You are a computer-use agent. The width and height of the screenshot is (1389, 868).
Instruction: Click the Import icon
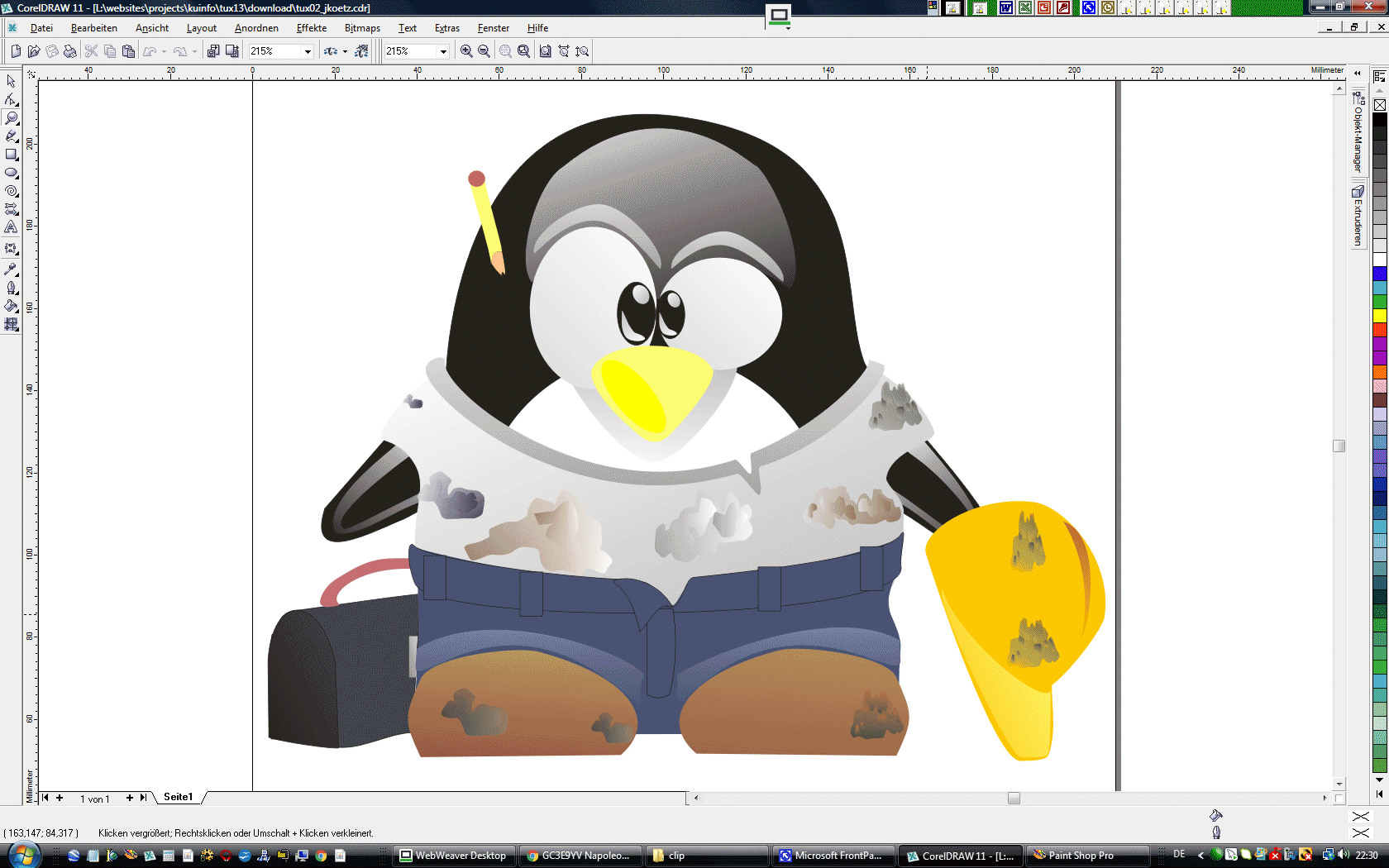tap(213, 51)
